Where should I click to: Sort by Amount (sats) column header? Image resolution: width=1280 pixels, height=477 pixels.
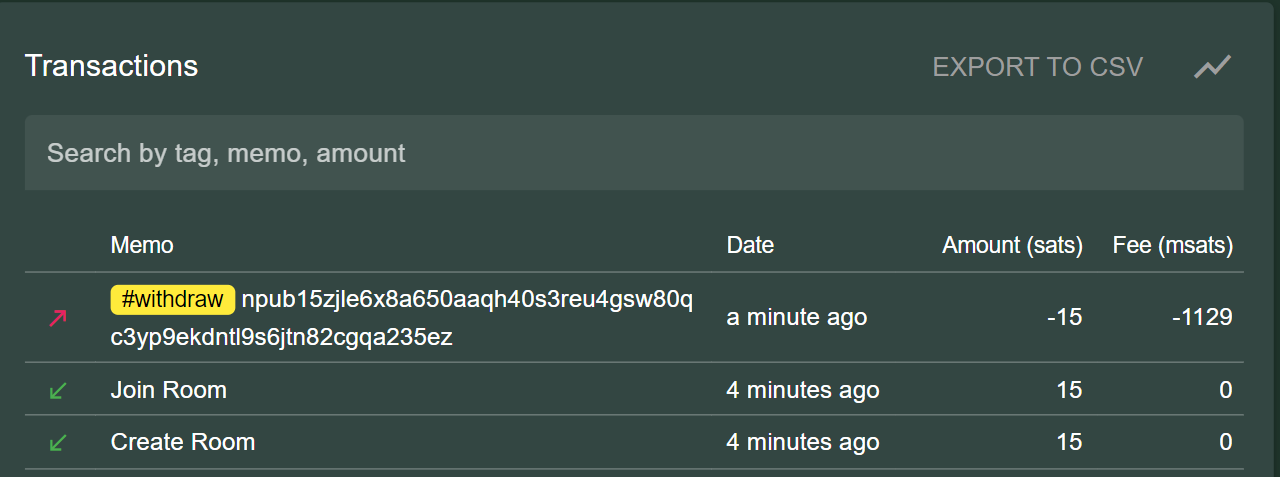[1012, 245]
